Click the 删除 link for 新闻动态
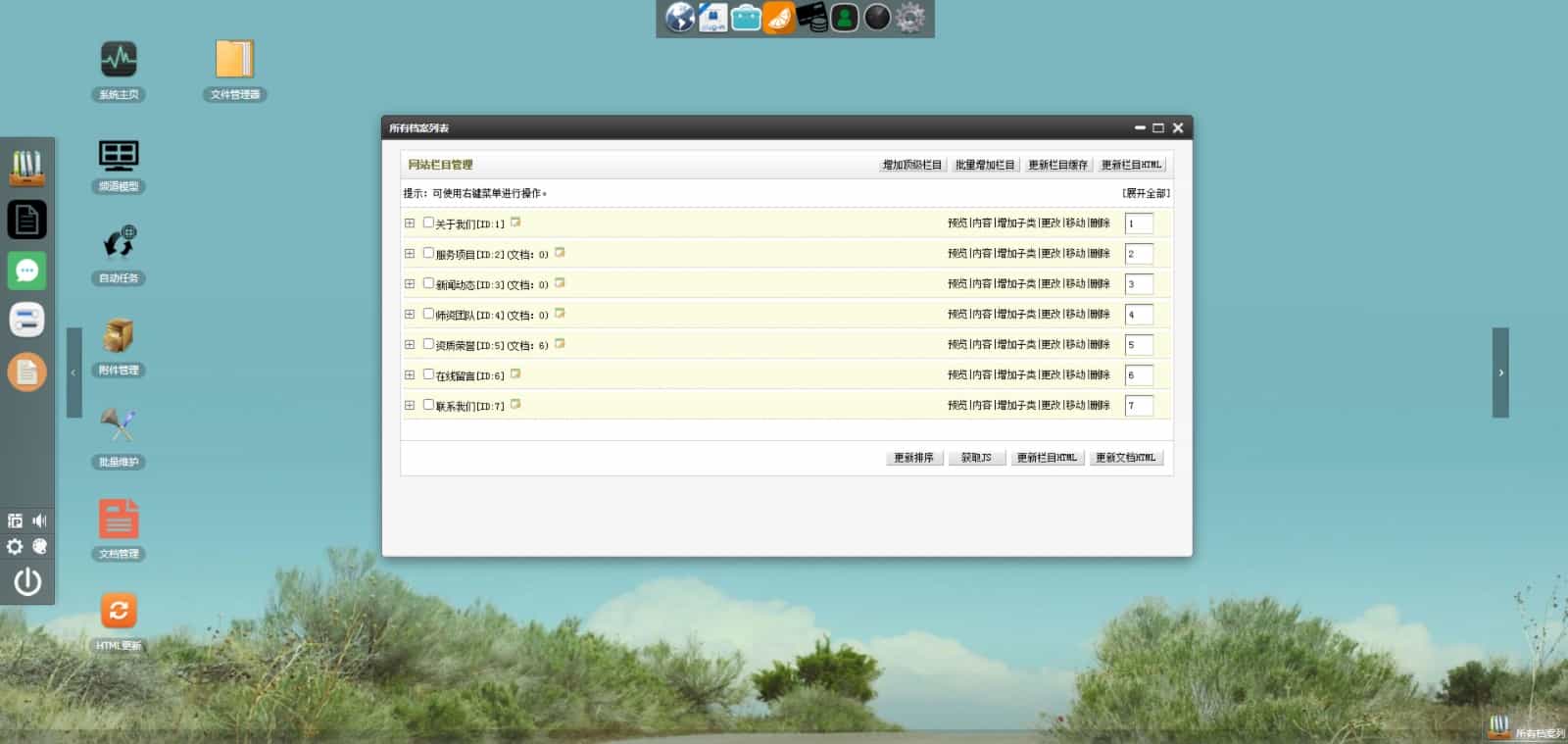 [x=1100, y=284]
